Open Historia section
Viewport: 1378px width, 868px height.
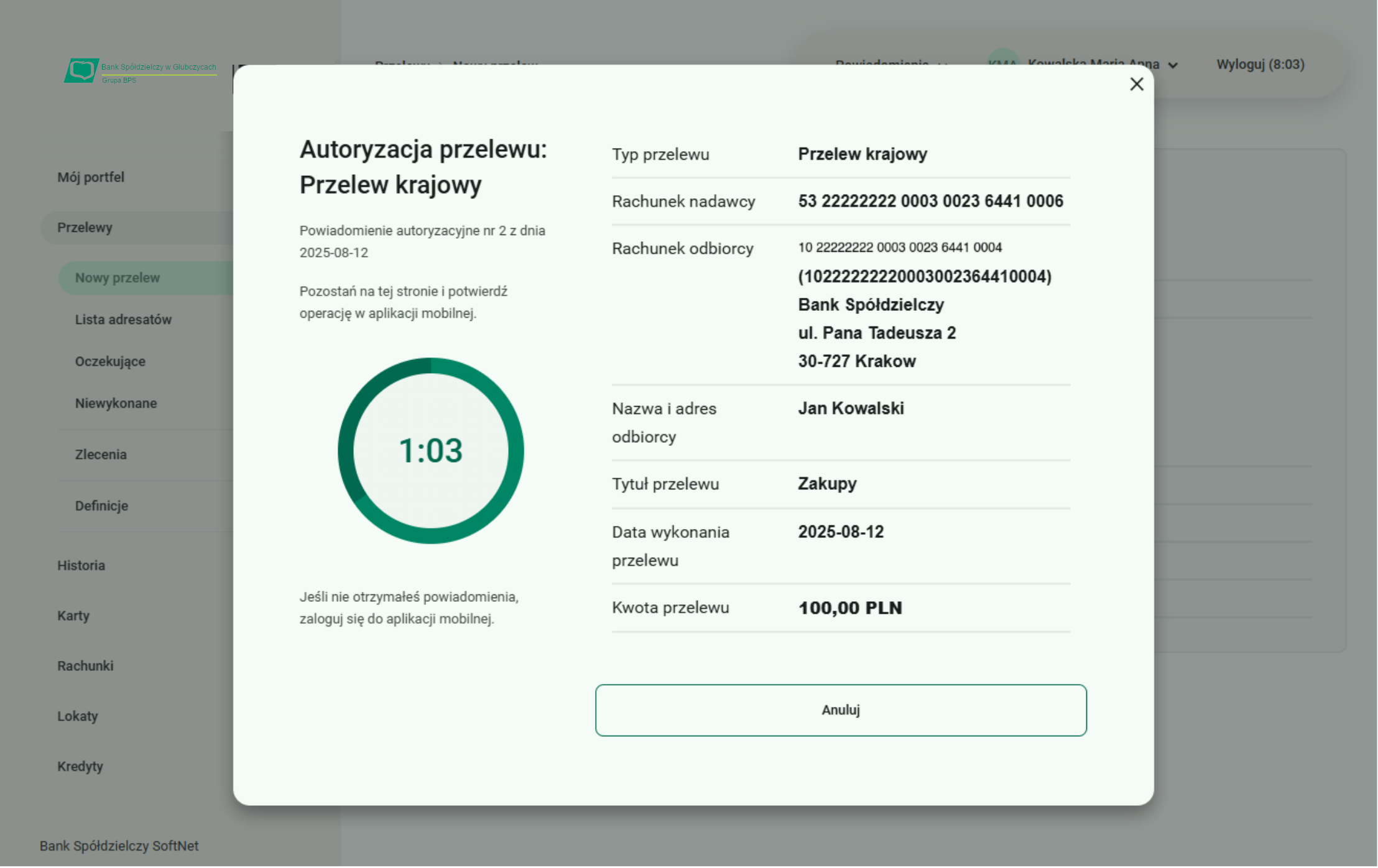click(x=81, y=565)
